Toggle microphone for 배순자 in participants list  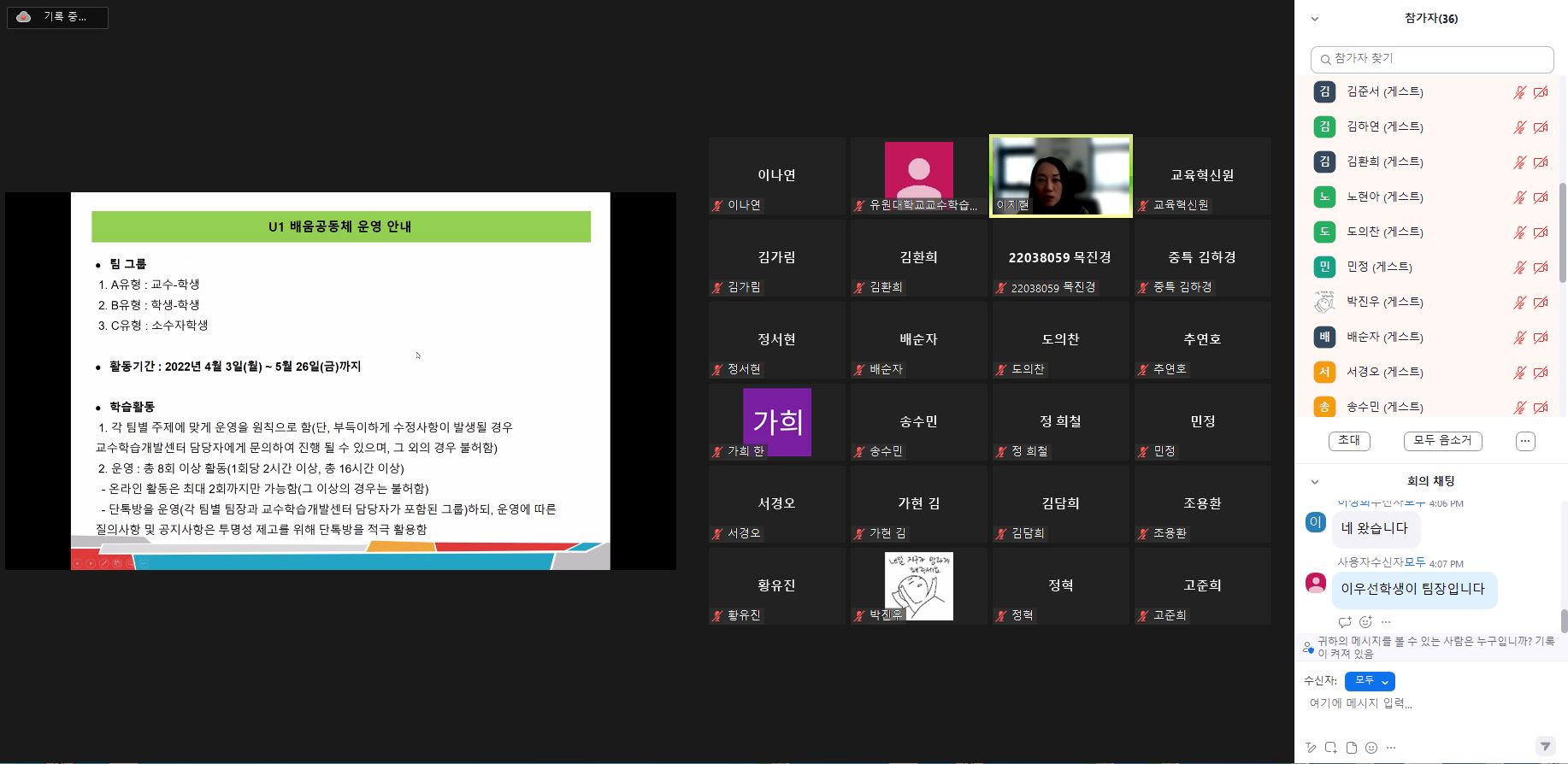[x=1519, y=338]
